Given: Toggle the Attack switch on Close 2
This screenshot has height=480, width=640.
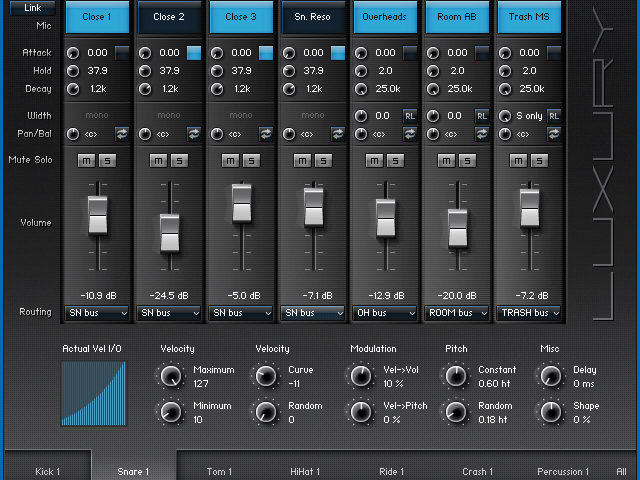Looking at the screenshot, I should point(194,52).
